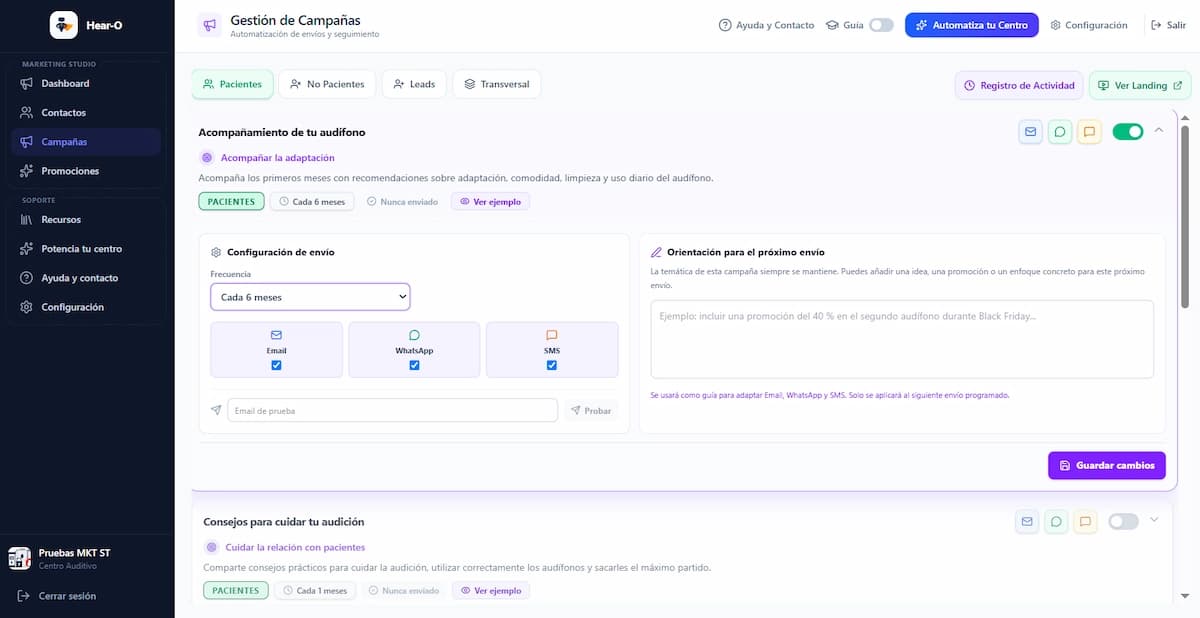Click the Cada 6 meses frequency chip

[x=312, y=201]
